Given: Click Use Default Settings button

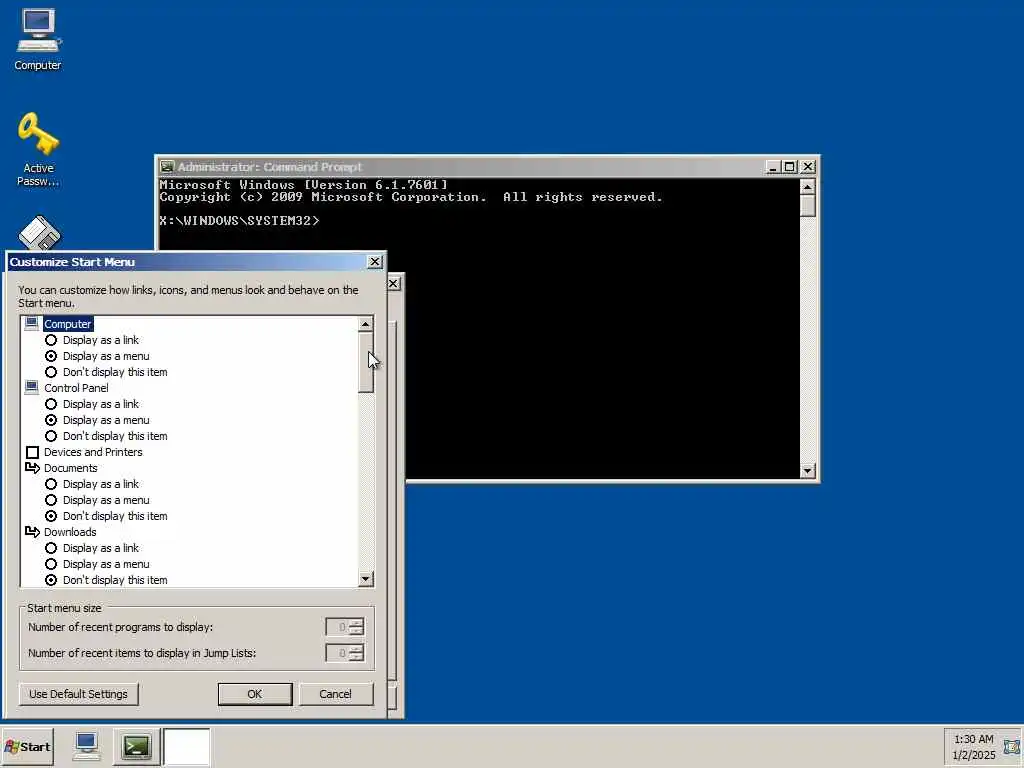Looking at the screenshot, I should 78,694.
